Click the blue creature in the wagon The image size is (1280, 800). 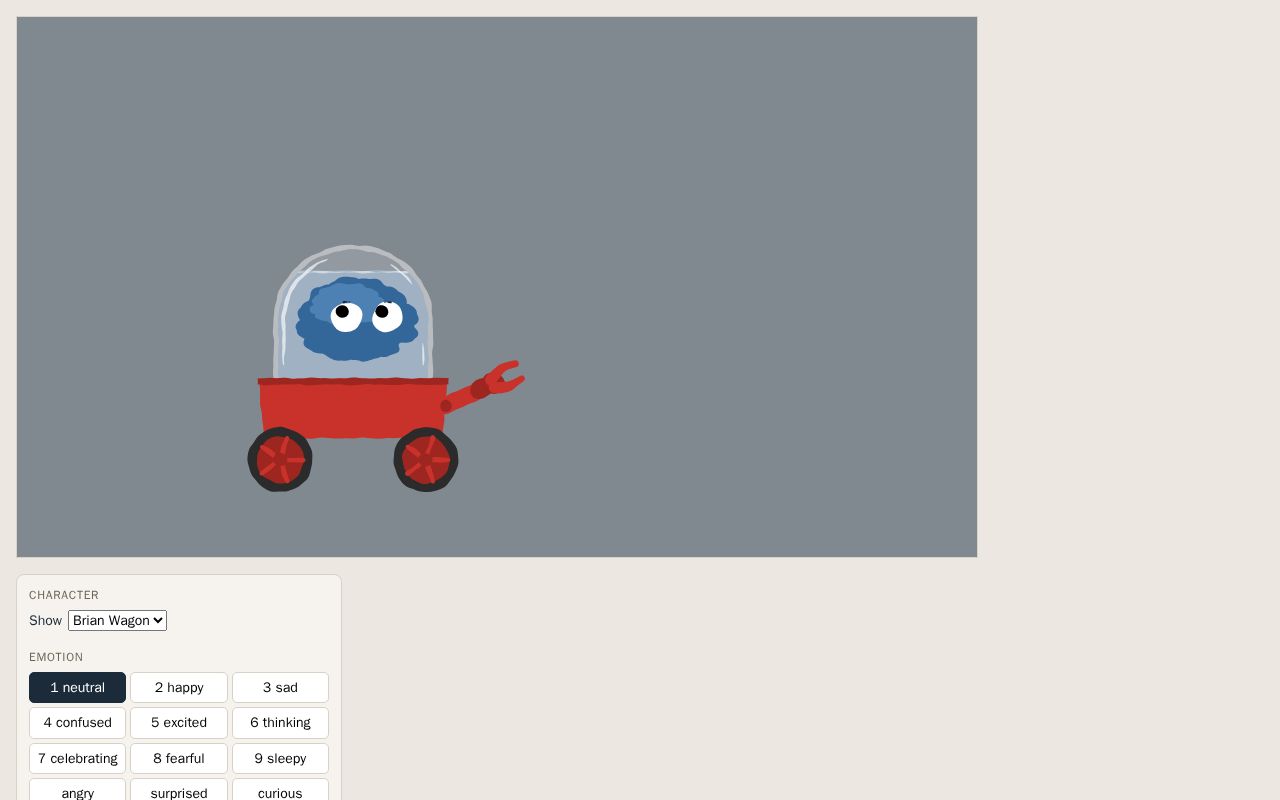tap(357, 319)
